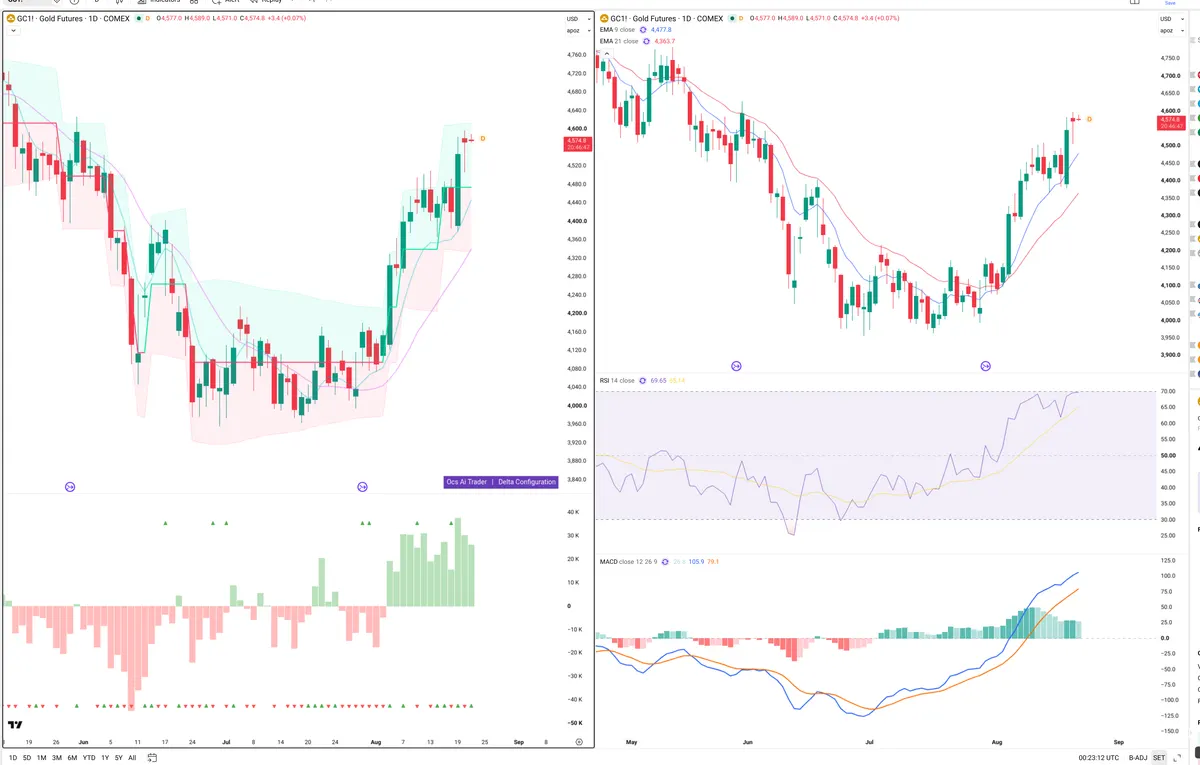
Task: Click Aug label on the left time axis
Action: click(376, 742)
